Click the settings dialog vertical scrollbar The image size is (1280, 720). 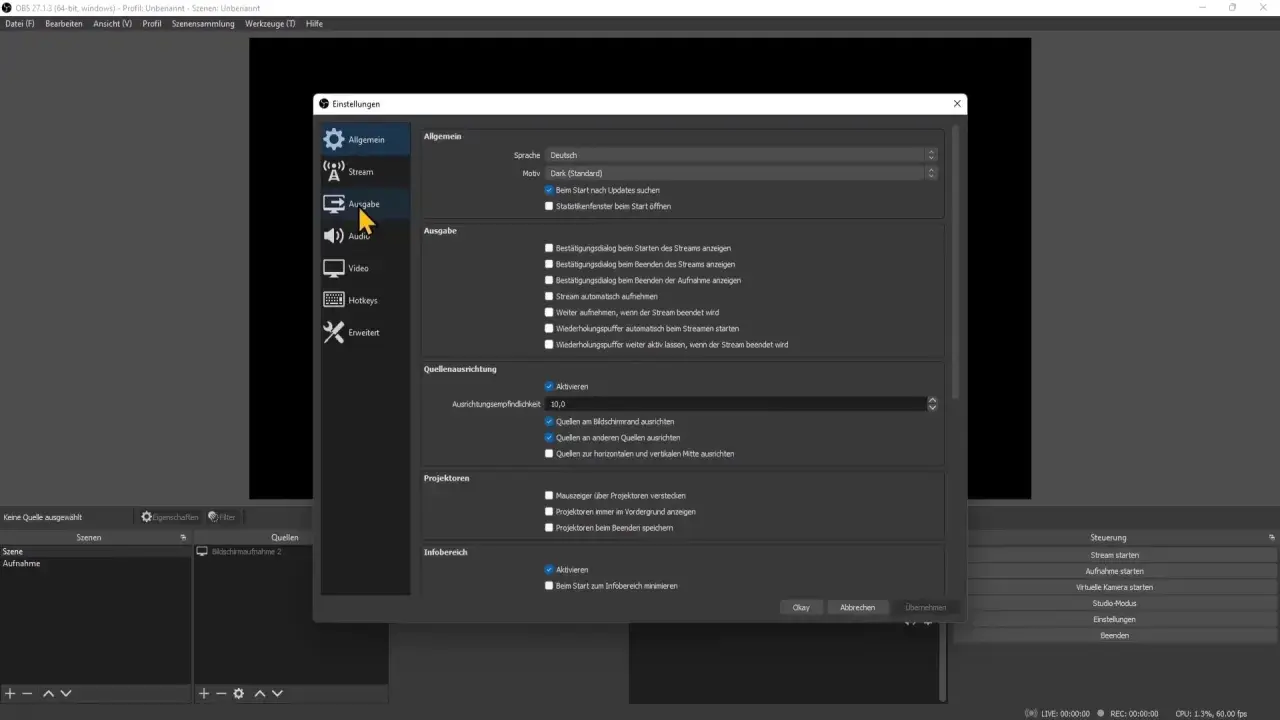coord(956,260)
